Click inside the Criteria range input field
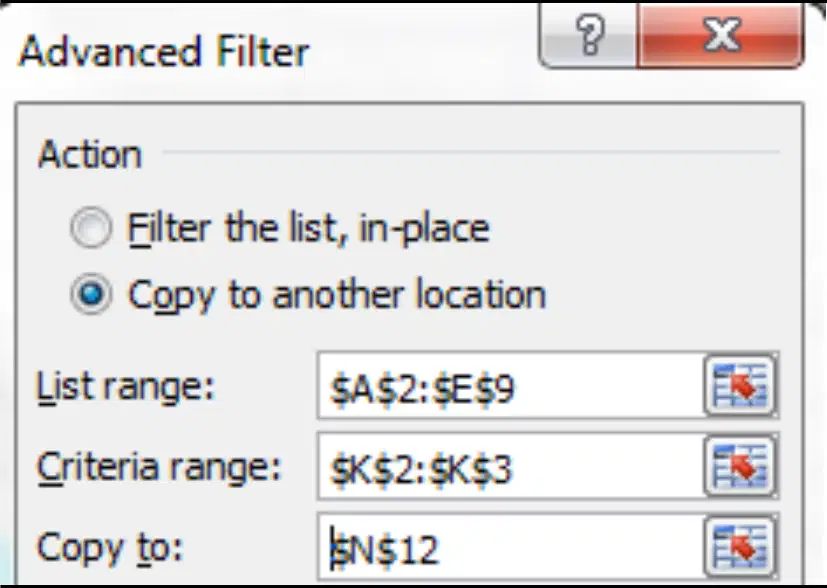 click(511, 466)
